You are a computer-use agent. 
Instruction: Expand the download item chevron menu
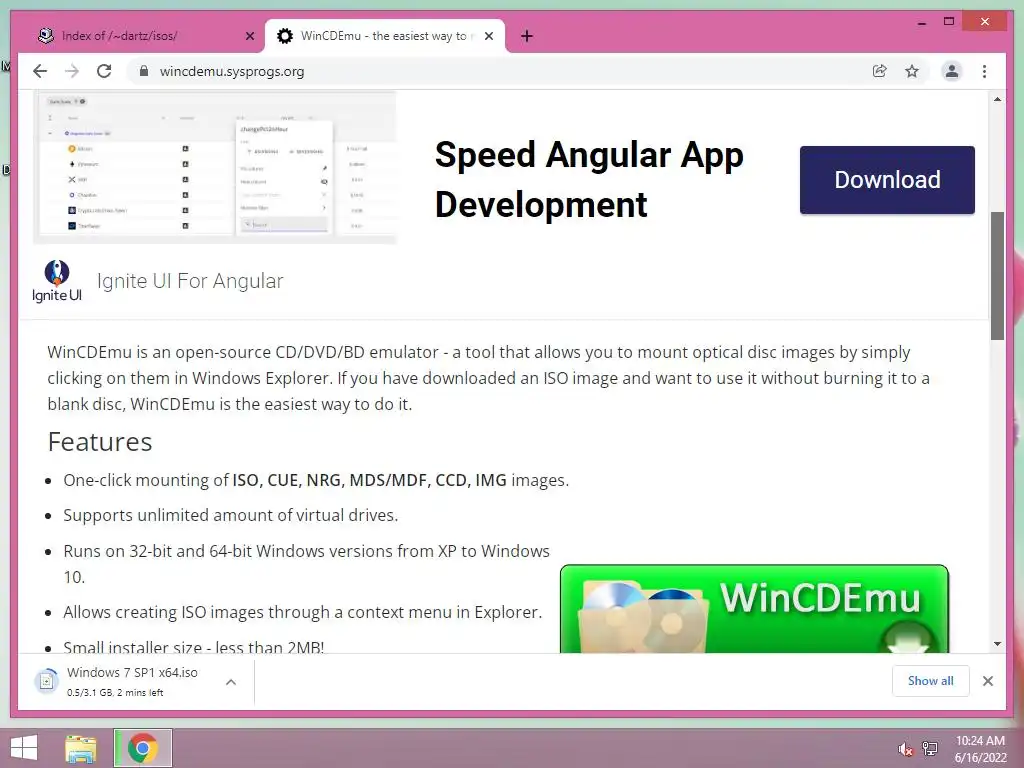pos(231,682)
